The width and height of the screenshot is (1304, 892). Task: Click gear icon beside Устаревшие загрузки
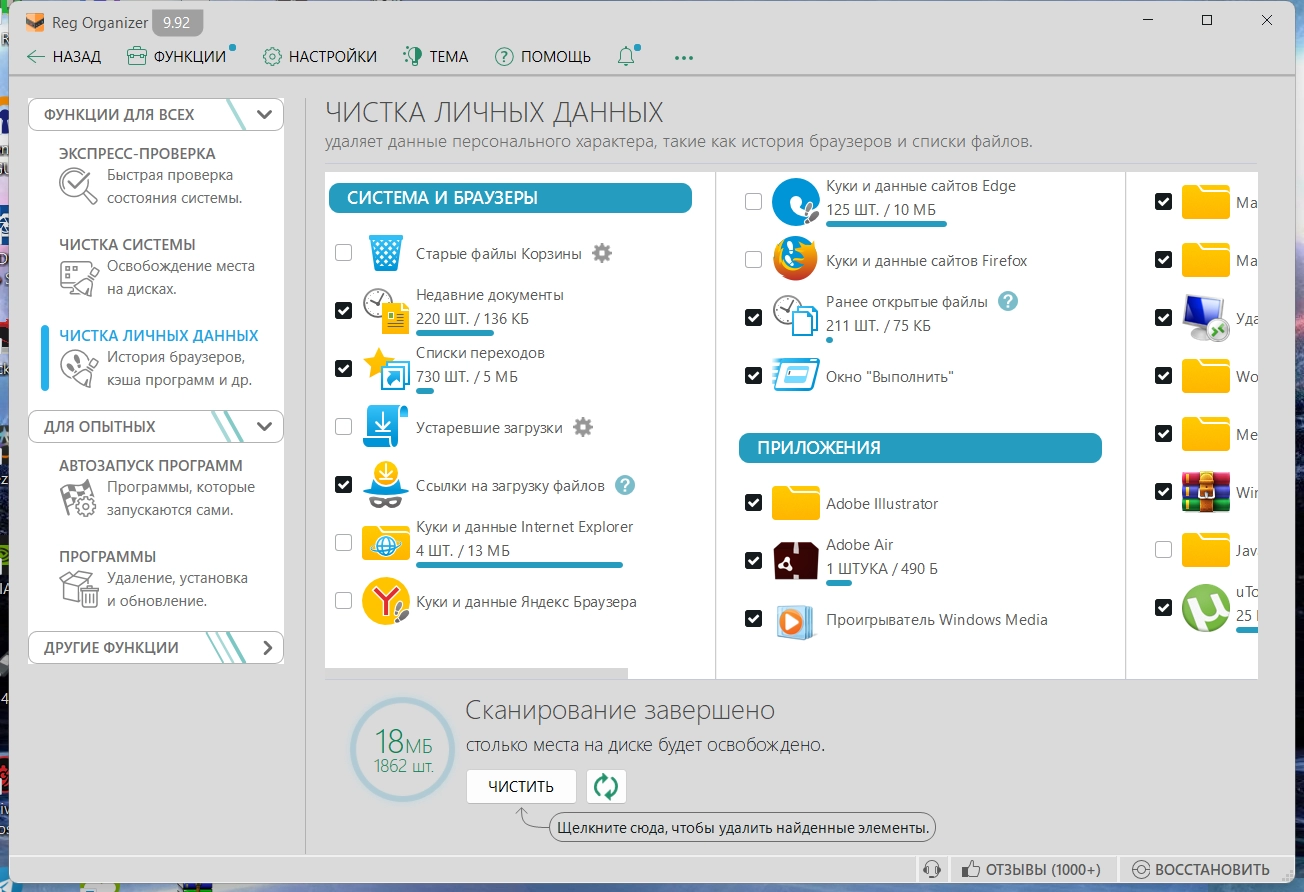pyautogui.click(x=583, y=427)
